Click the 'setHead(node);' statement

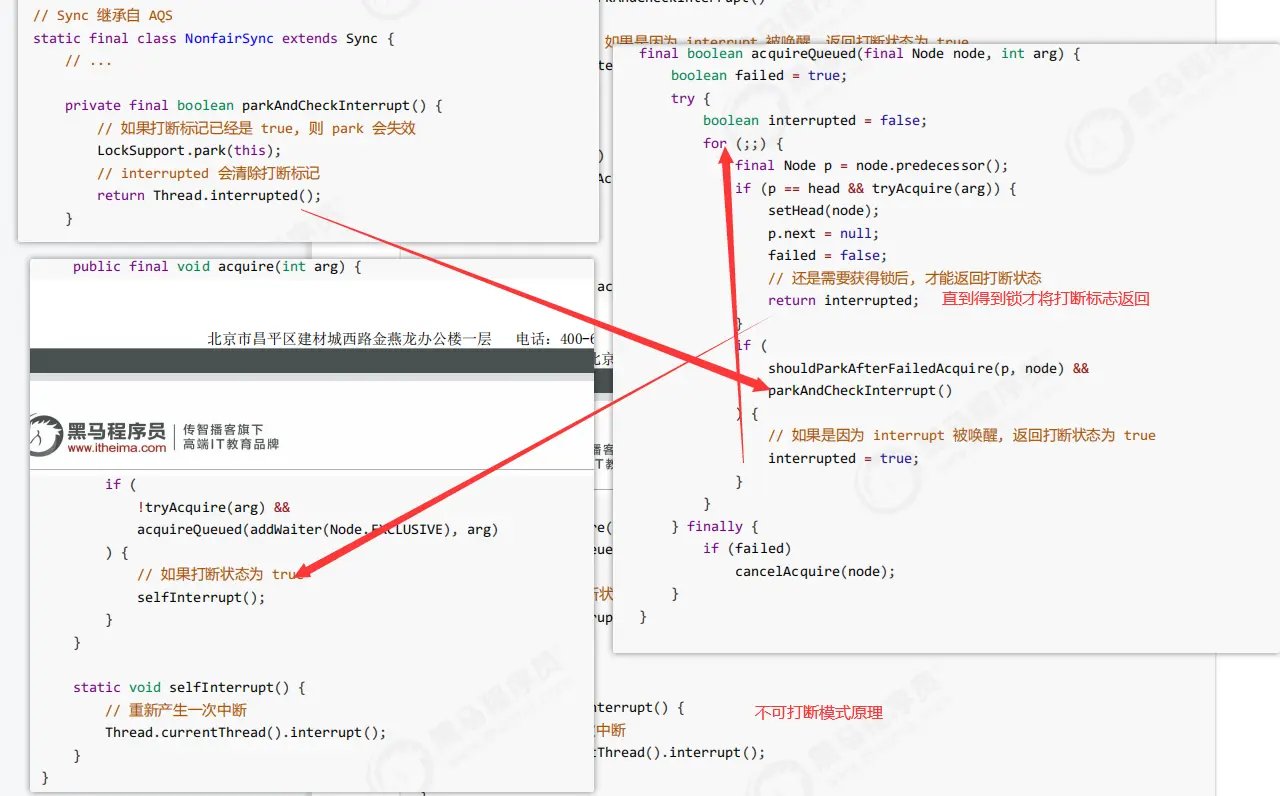point(824,210)
